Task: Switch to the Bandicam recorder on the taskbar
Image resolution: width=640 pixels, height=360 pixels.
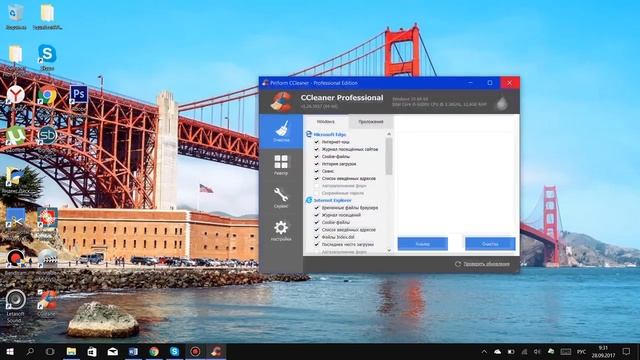Action: coord(195,351)
